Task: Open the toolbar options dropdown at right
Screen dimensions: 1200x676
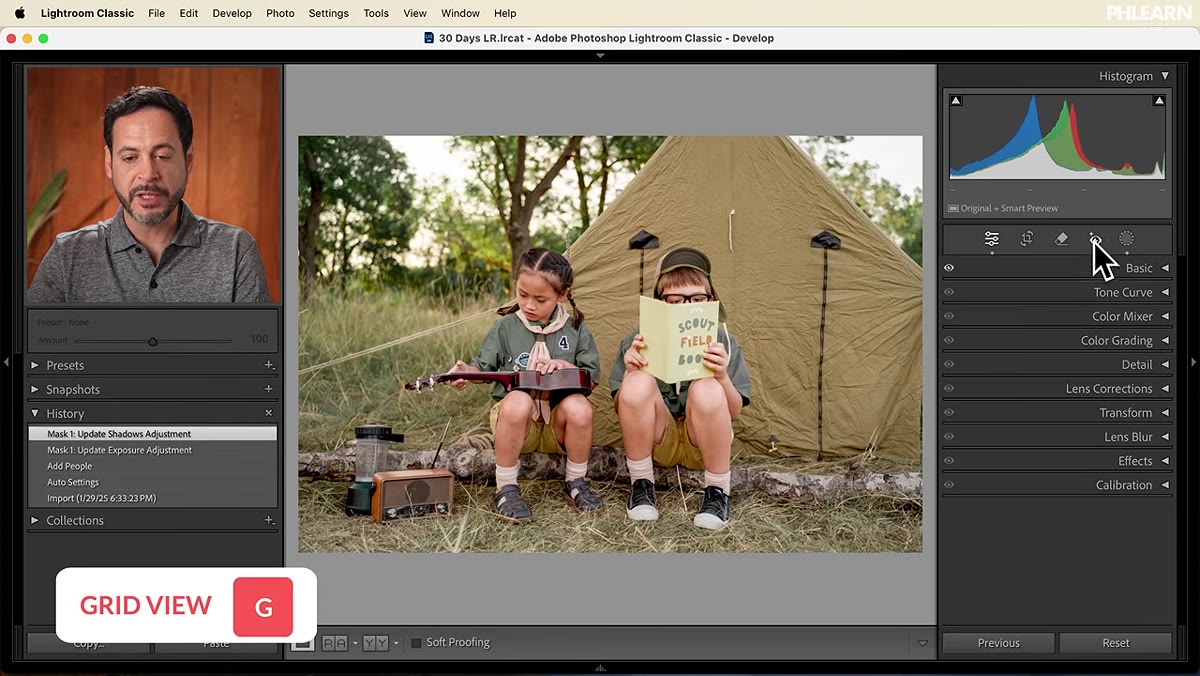Action: coord(923,643)
